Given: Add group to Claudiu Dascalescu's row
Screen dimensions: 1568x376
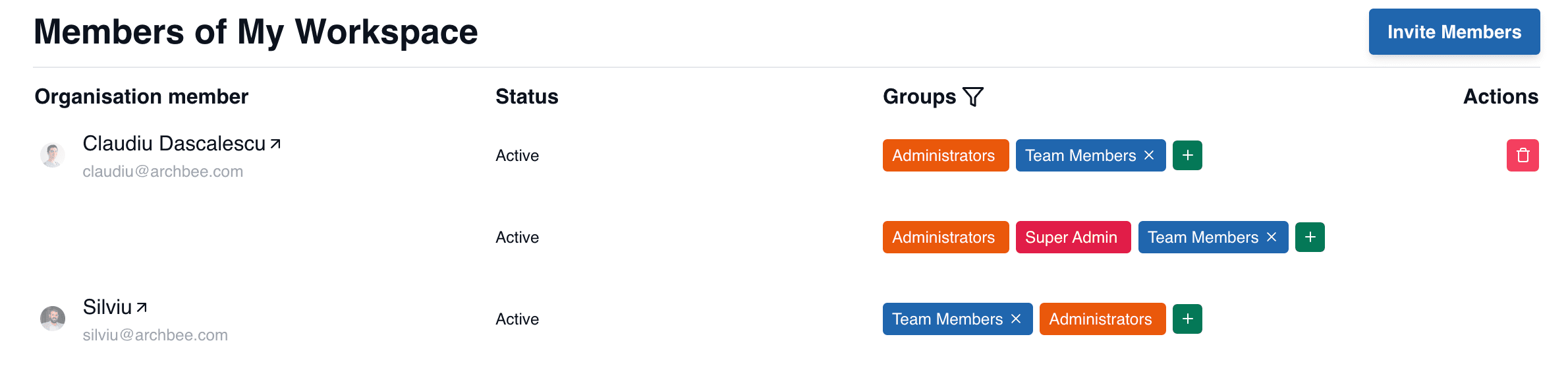Looking at the screenshot, I should click(1187, 156).
